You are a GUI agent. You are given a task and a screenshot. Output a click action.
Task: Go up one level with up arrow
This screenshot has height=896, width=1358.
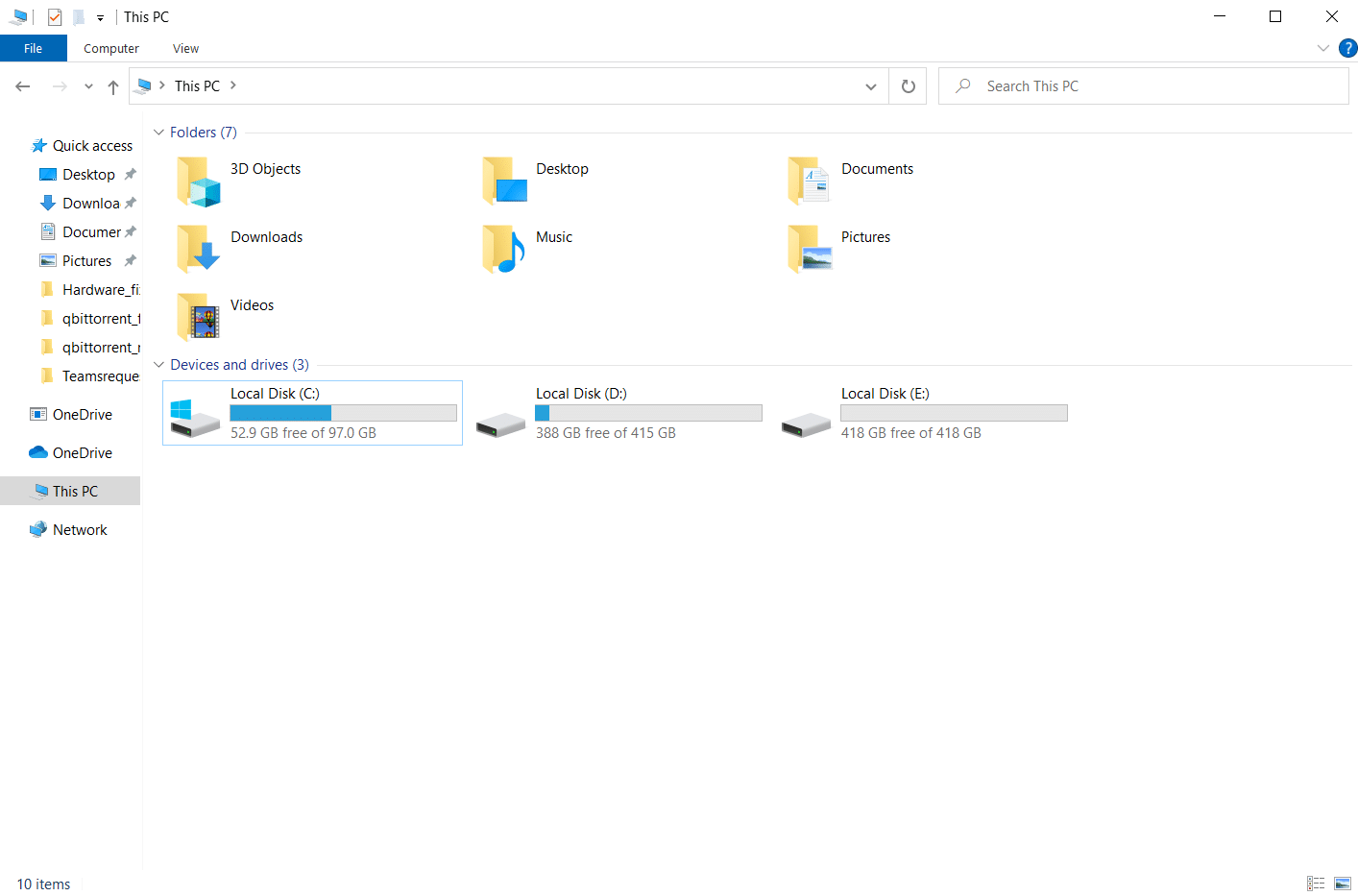[x=113, y=86]
